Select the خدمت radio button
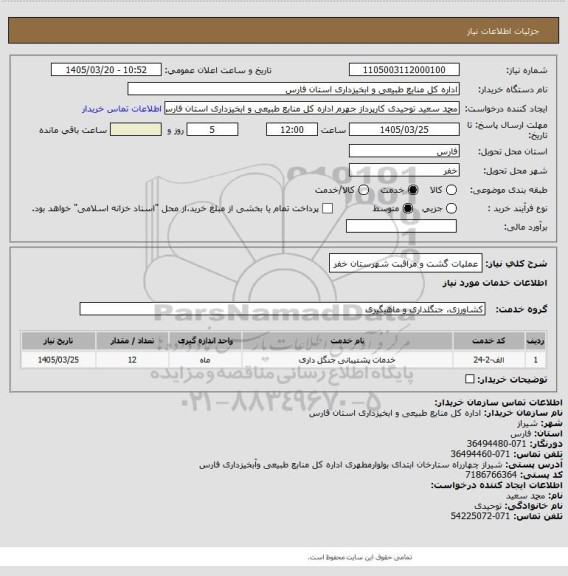568x576 pixels. pyautogui.click(x=413, y=190)
